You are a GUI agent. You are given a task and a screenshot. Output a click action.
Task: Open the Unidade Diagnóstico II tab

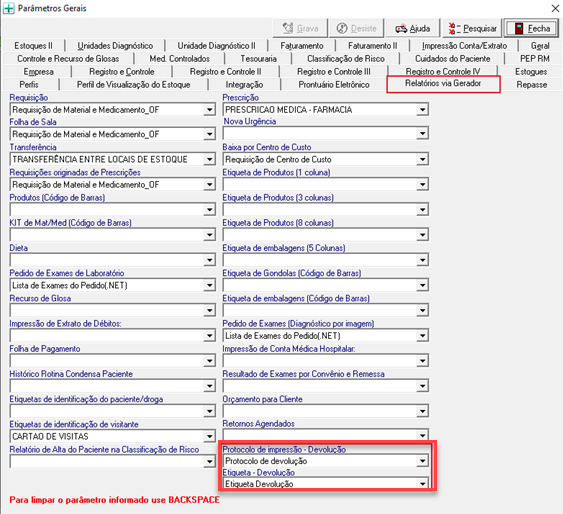[x=217, y=46]
